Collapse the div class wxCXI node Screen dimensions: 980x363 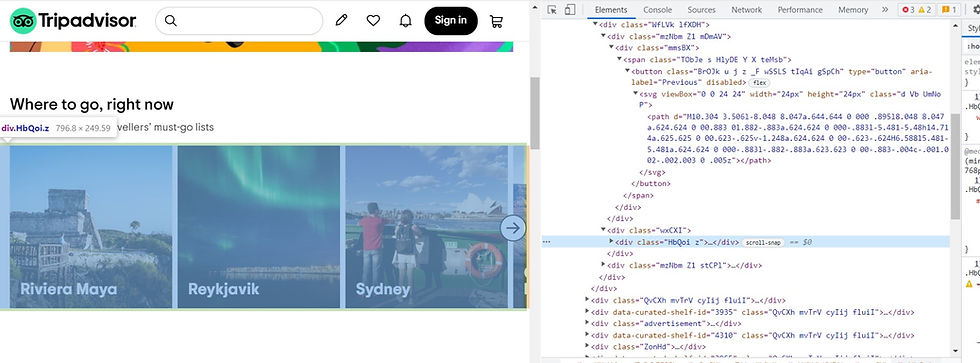point(603,230)
